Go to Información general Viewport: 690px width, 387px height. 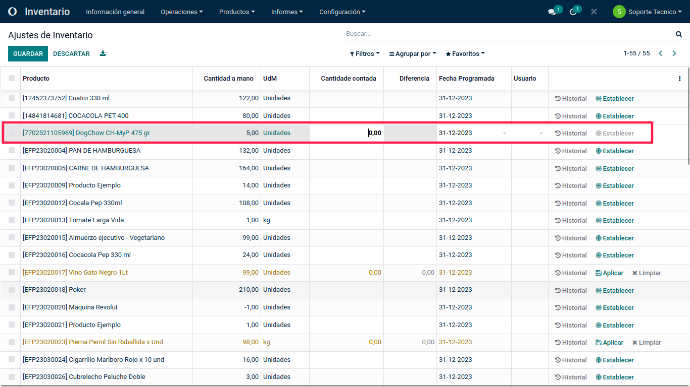coord(115,12)
